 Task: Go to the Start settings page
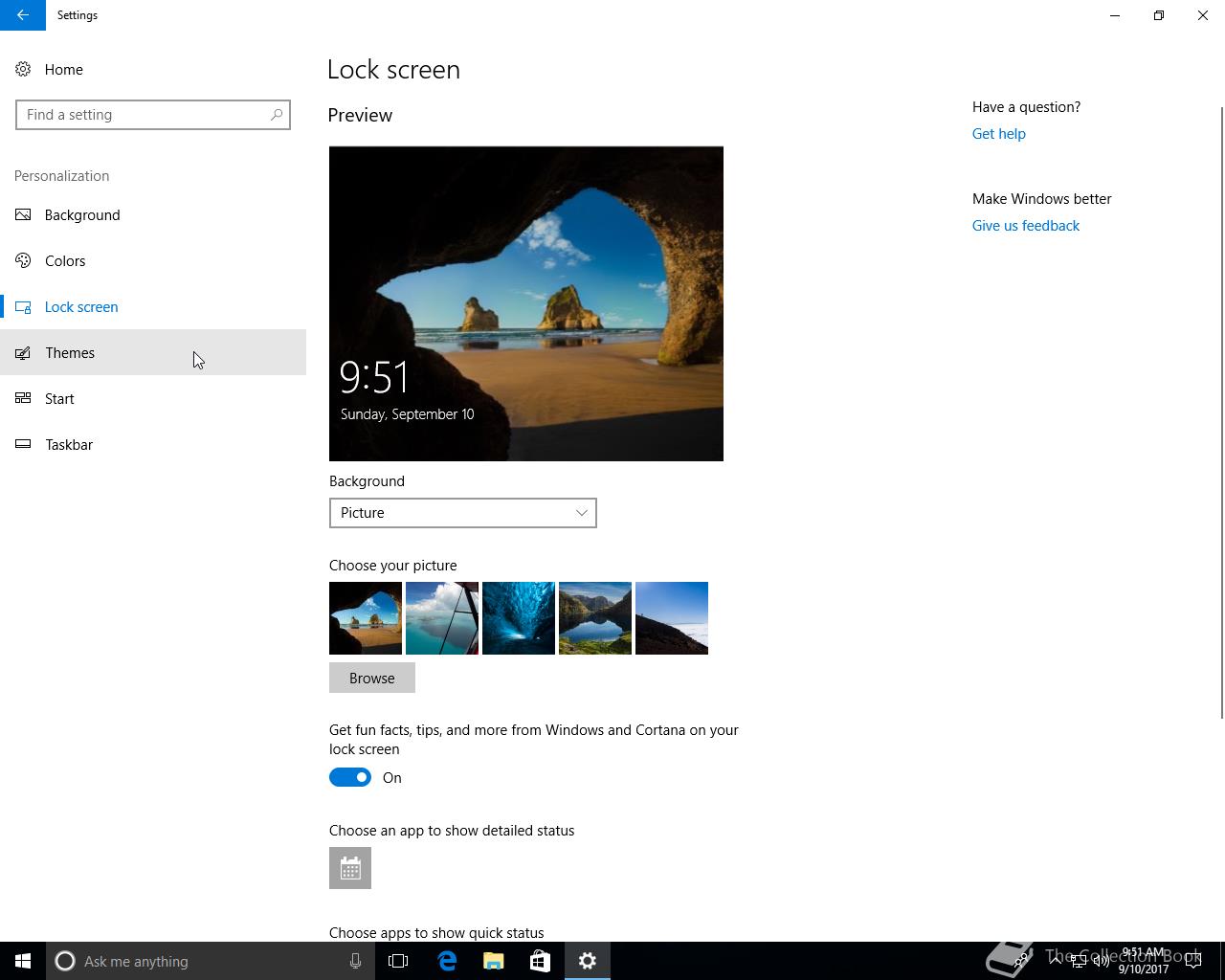(x=153, y=398)
